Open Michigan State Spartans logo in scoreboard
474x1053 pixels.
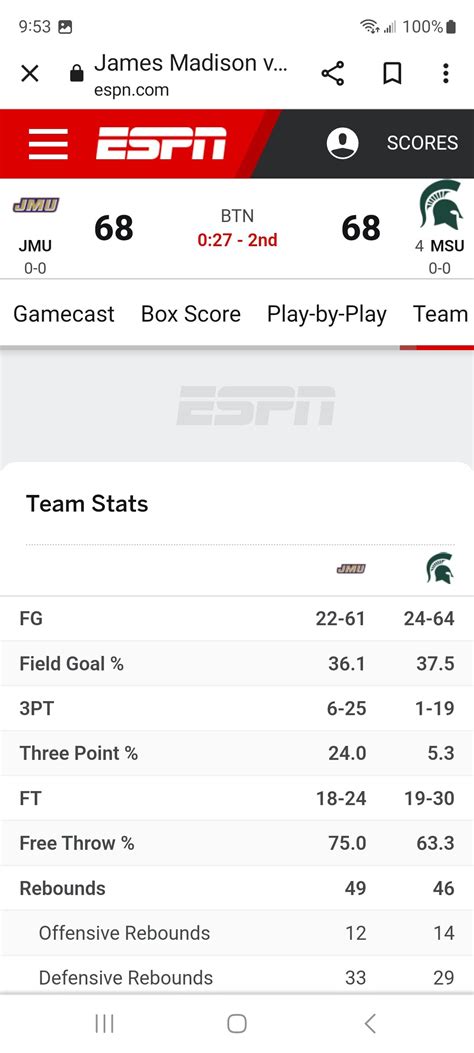pos(441,205)
